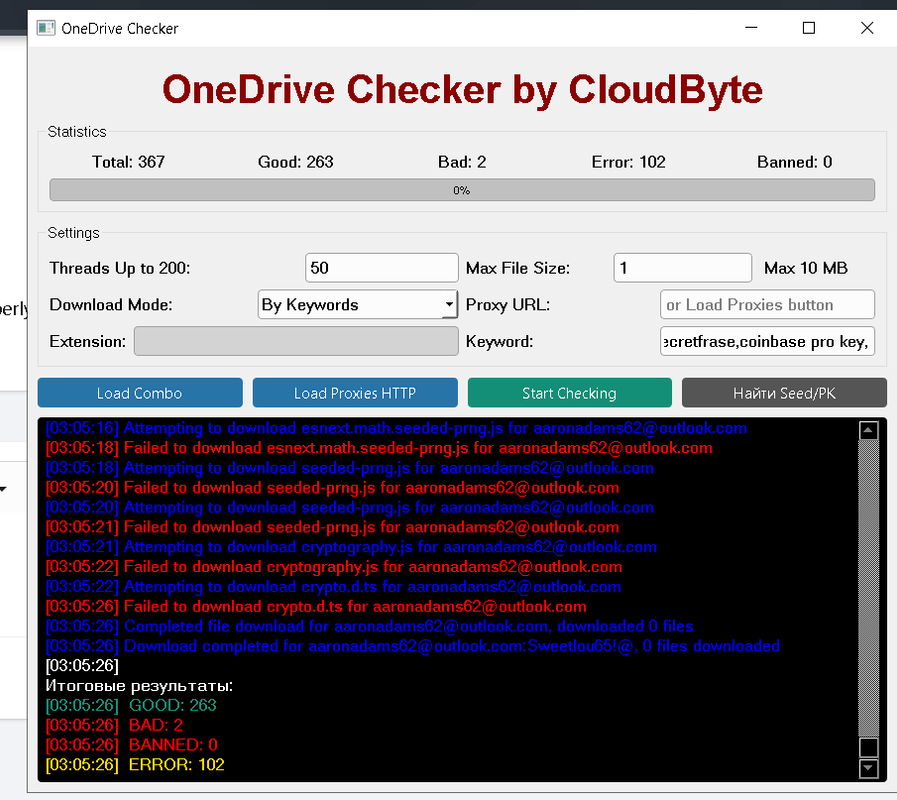Click the 0% progress bar

(462, 190)
